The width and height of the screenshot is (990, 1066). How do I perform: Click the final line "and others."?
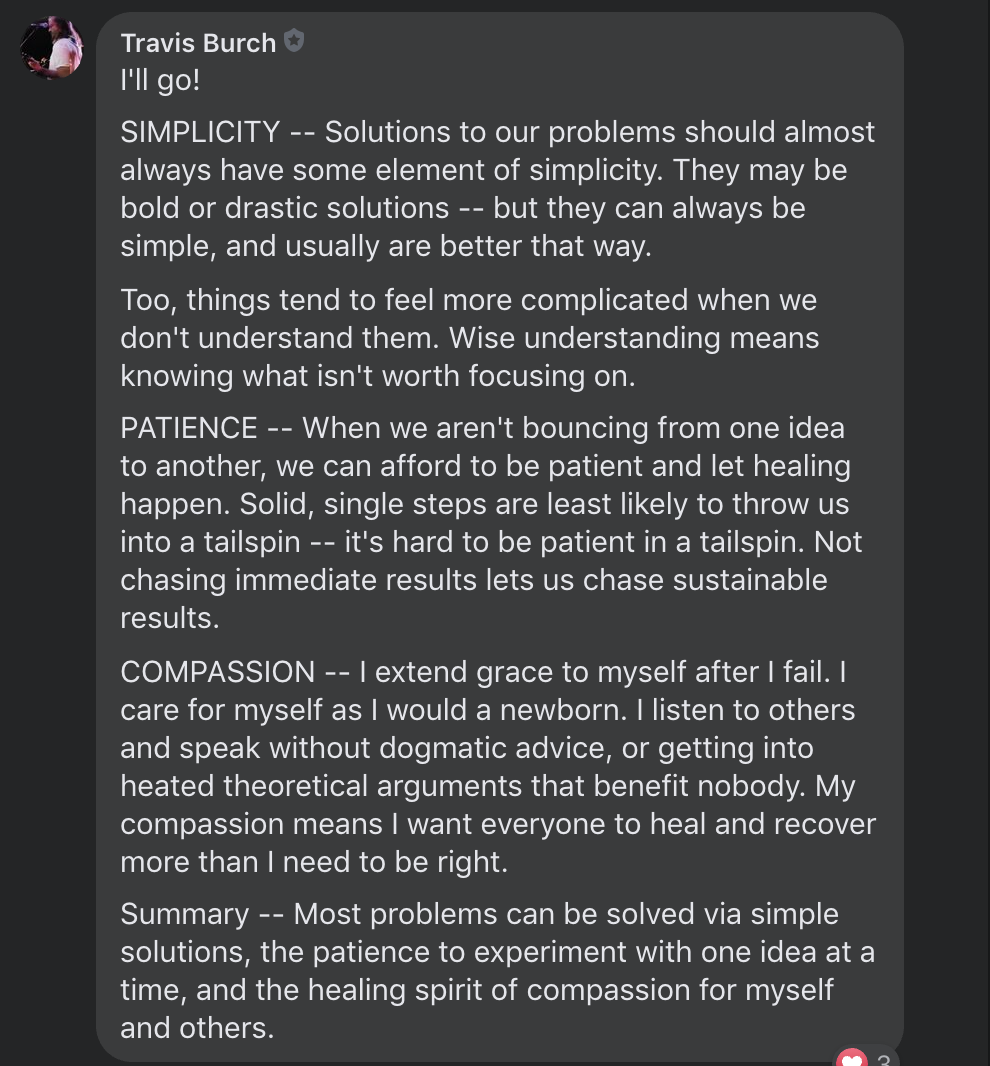pos(197,1028)
